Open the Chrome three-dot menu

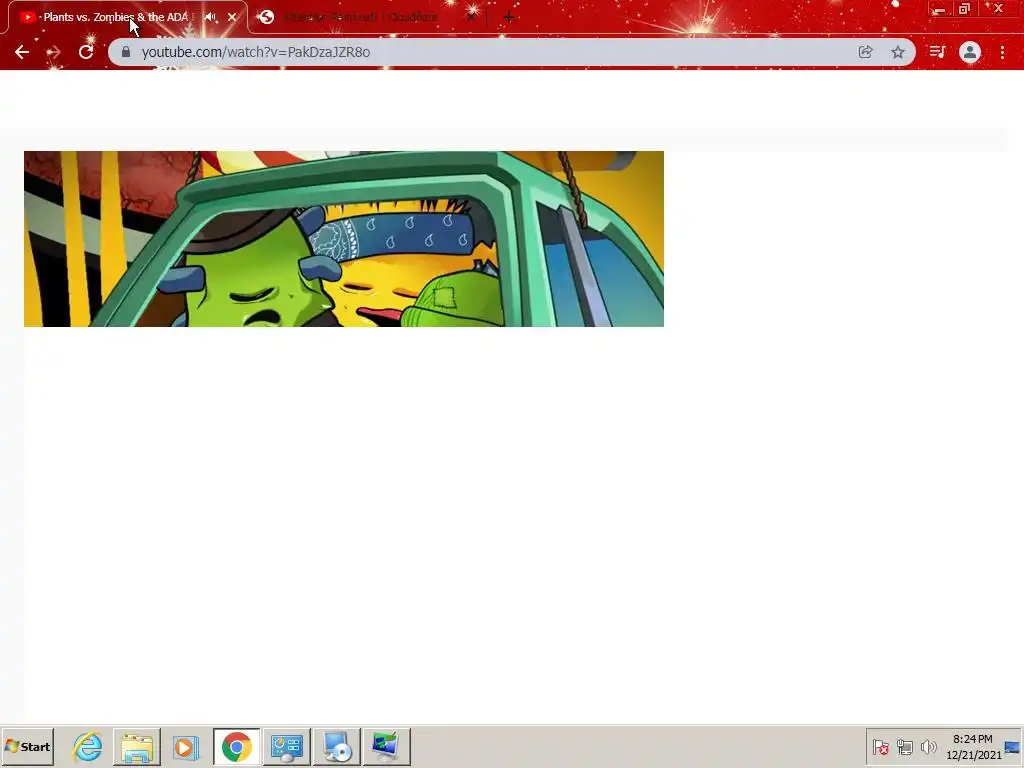pos(1002,52)
